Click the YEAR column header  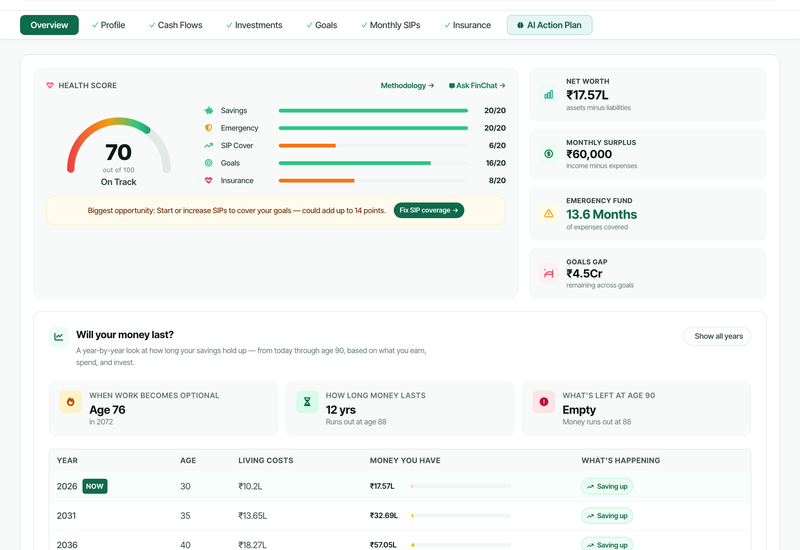(x=67, y=460)
